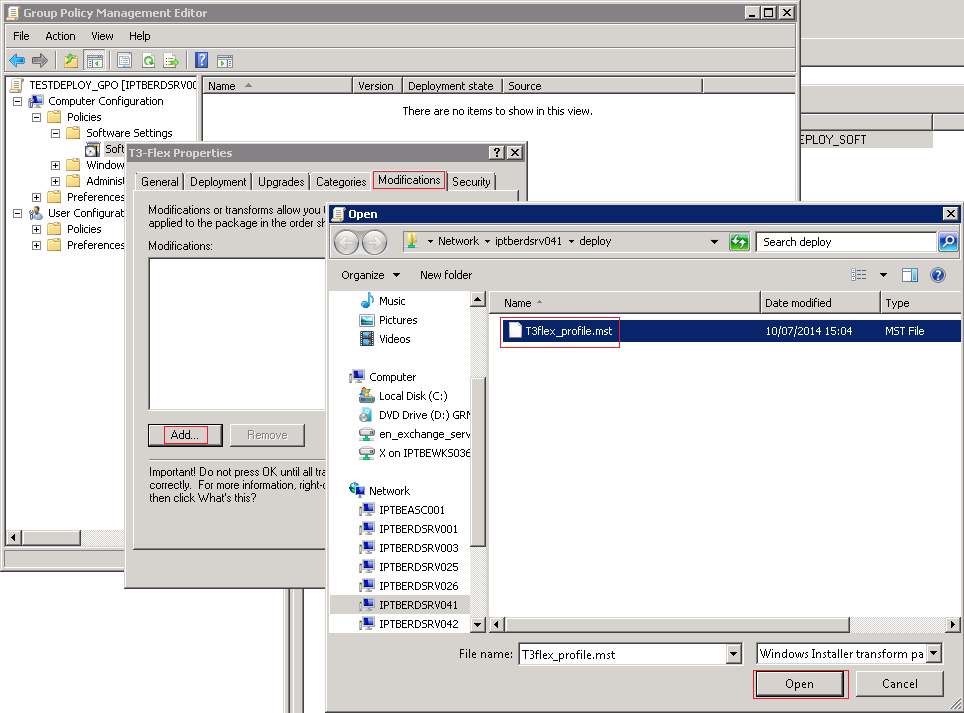Click the console tree horizontal scroll left arrow
This screenshot has width=964, height=713.
(x=13, y=538)
